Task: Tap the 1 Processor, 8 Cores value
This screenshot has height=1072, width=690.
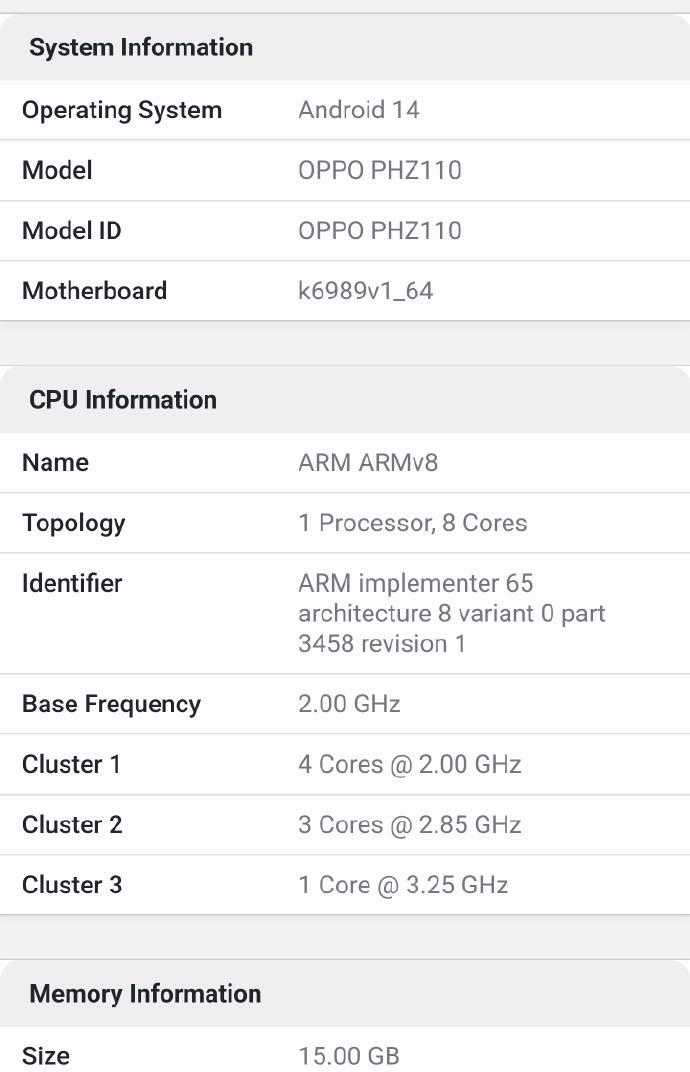Action: (x=412, y=523)
